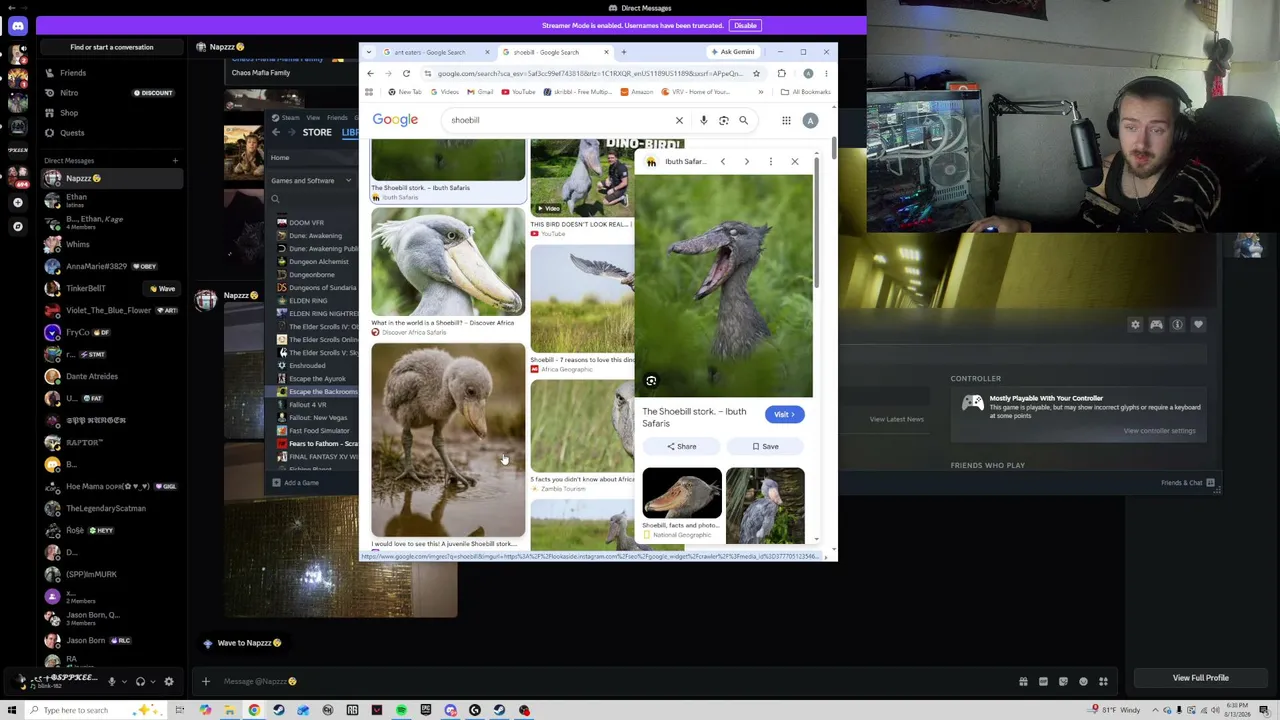
Task: Submit the Google search magnifier
Action: coord(743,120)
